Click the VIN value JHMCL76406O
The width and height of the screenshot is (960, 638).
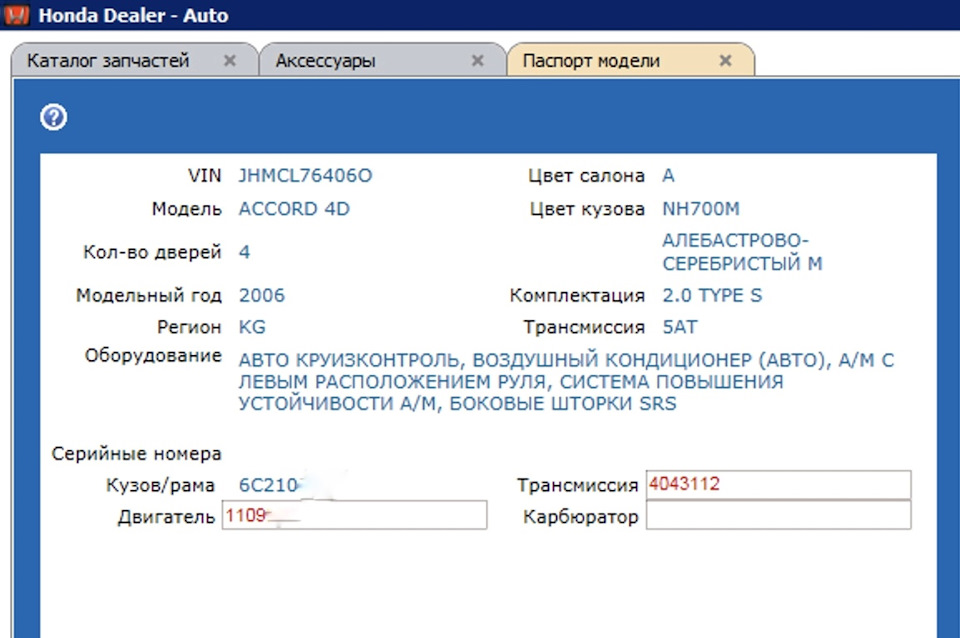(305, 176)
